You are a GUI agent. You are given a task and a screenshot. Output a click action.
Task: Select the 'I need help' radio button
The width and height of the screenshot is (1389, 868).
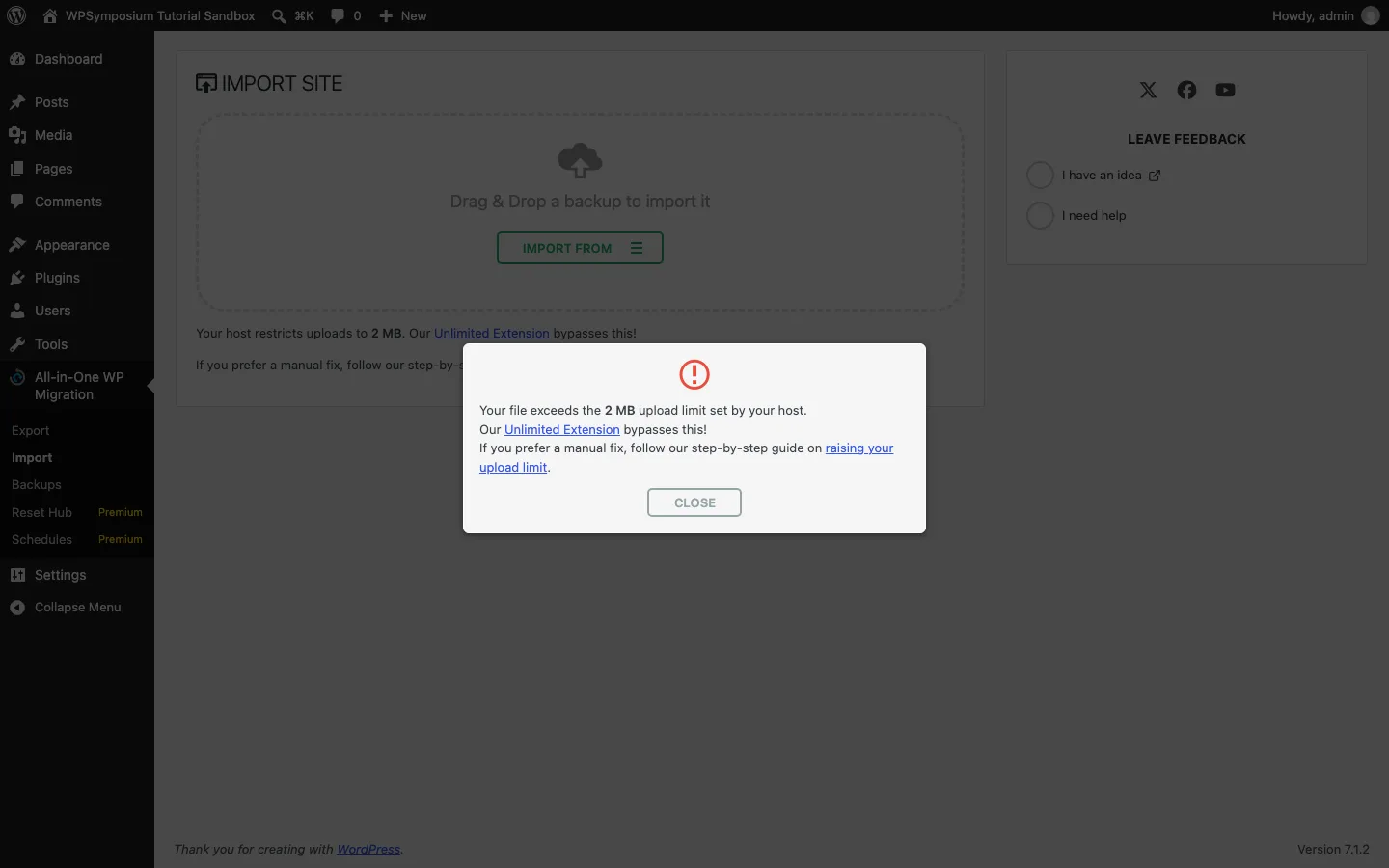coord(1040,215)
